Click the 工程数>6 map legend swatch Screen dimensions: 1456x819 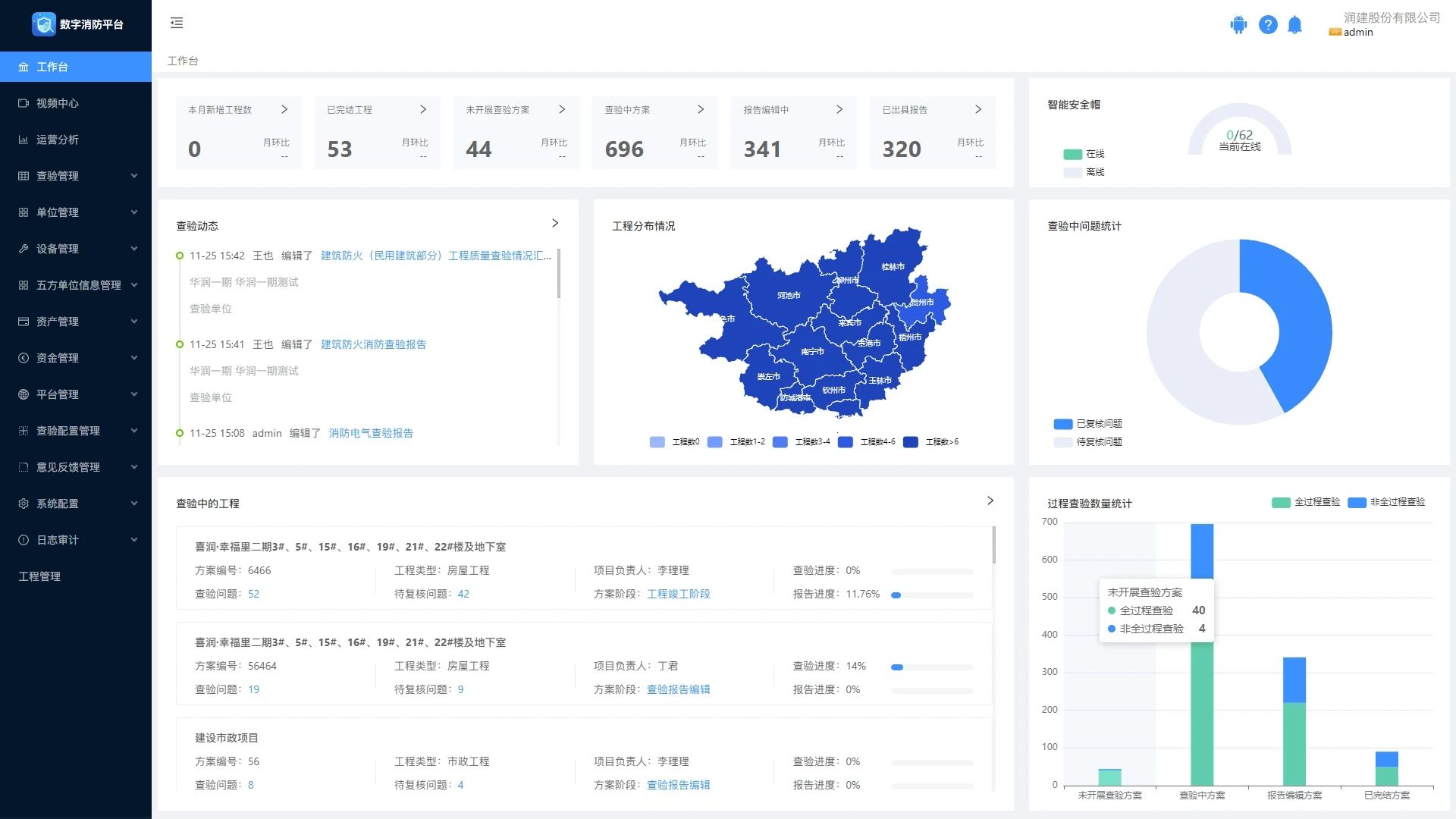[x=911, y=442]
